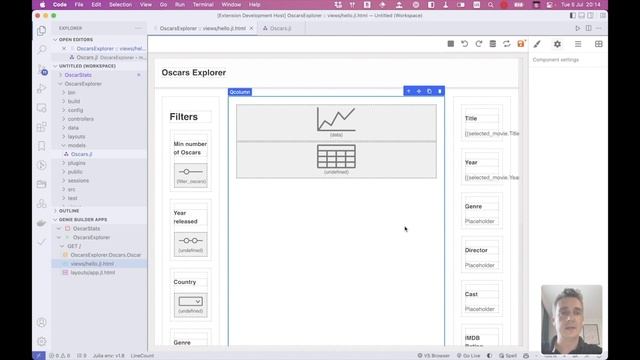640x360 pixels.
Task: Click the delete trash icon on Qcolumn toolbar
Action: 440,91
